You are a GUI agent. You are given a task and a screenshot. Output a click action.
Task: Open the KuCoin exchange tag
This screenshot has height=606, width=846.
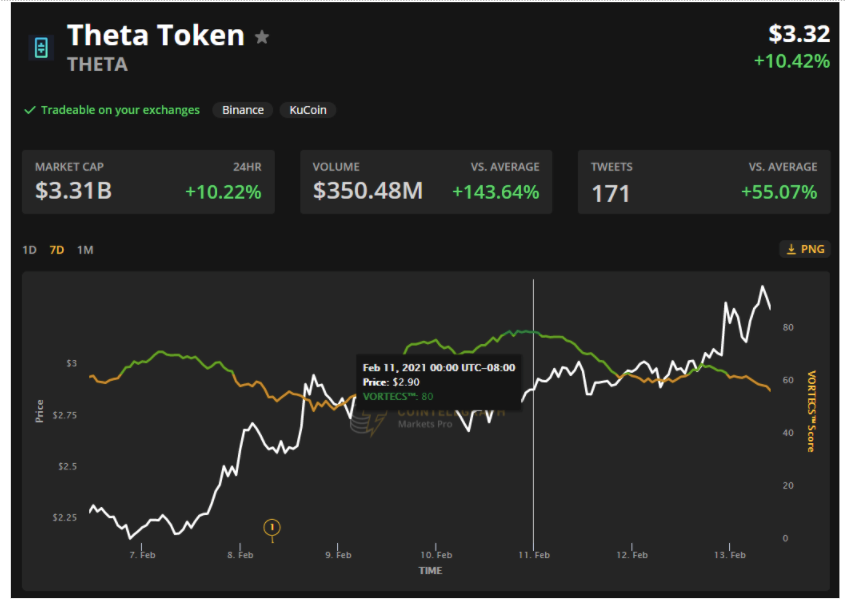tap(308, 110)
